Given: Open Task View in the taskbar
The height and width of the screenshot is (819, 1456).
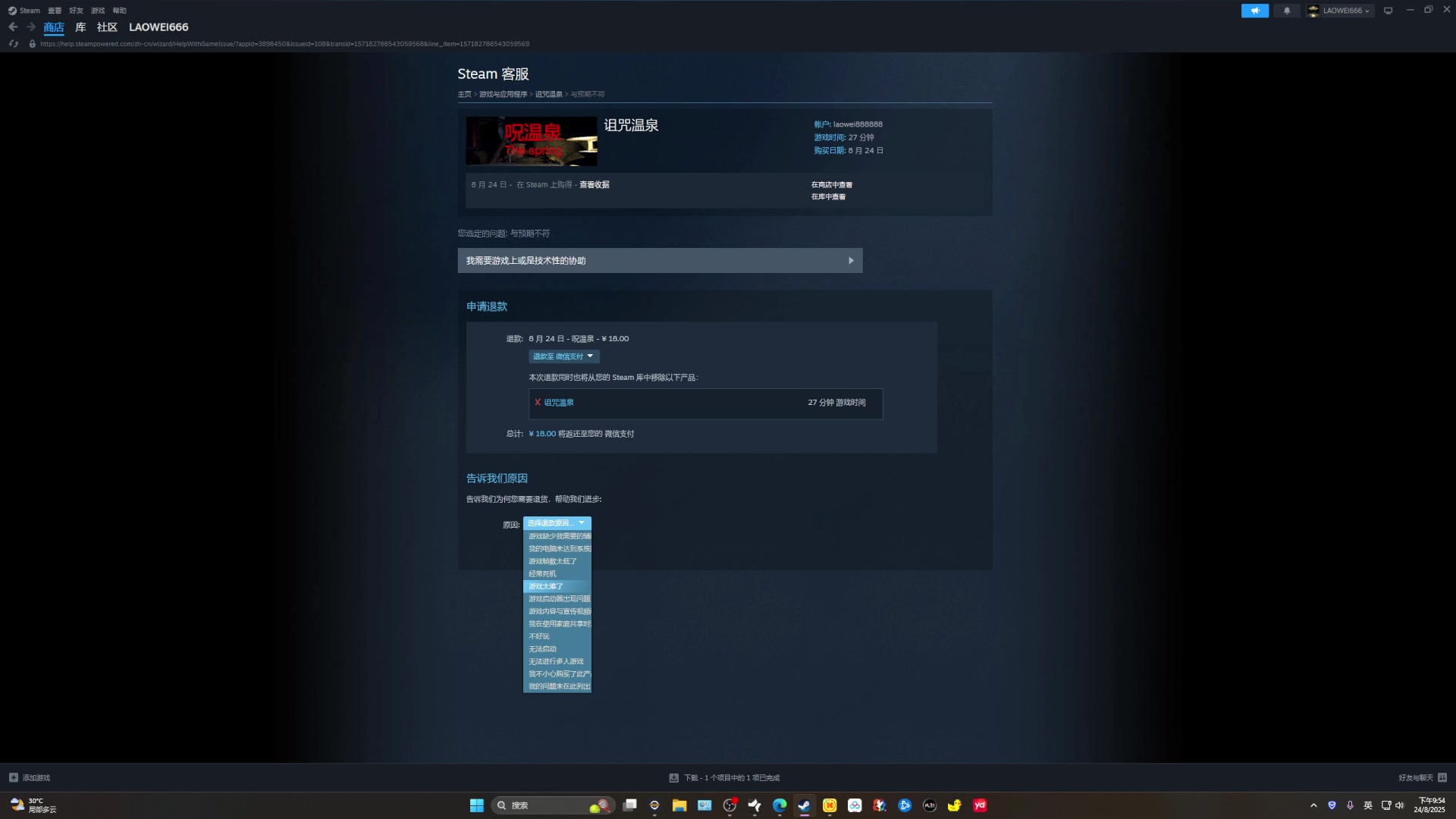Looking at the screenshot, I should [x=629, y=805].
